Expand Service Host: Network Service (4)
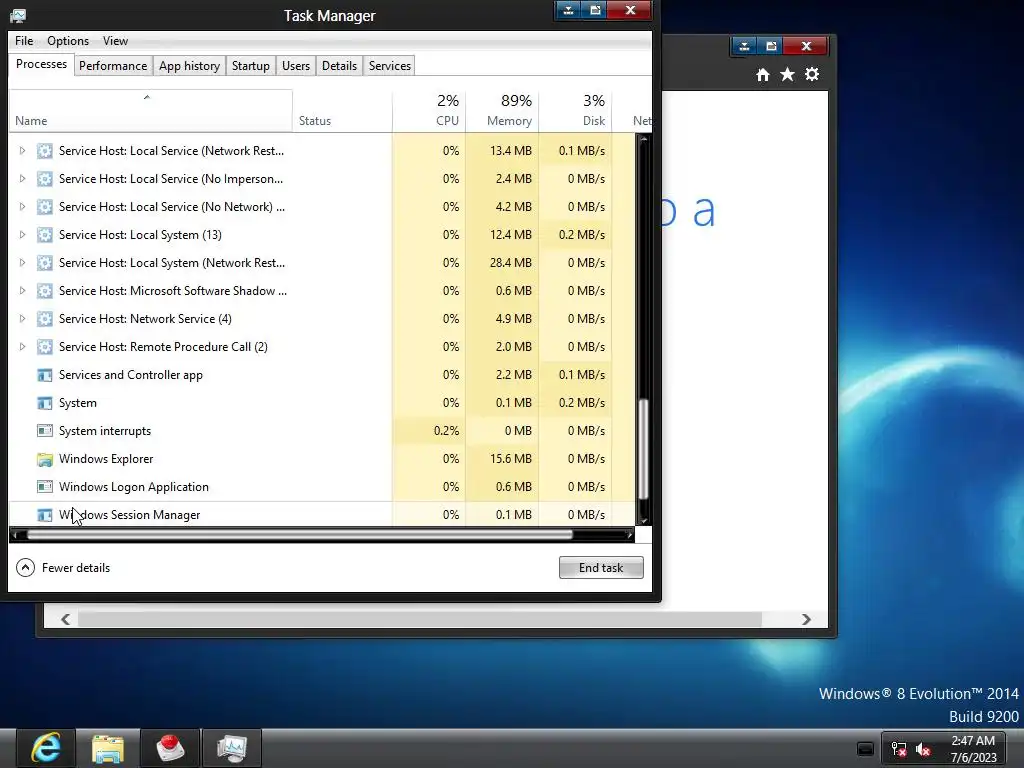This screenshot has height=768, width=1024. 22,319
